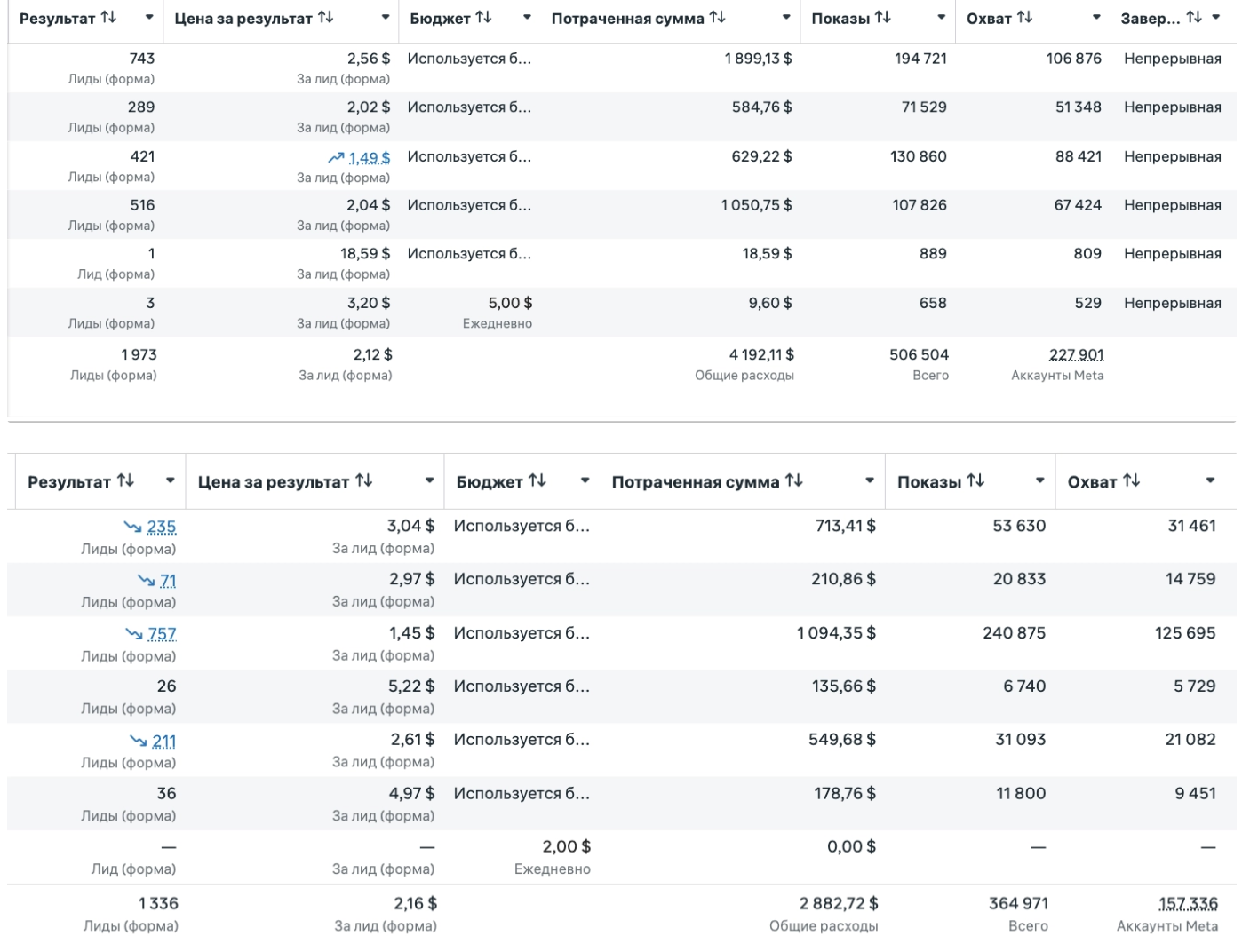The height and width of the screenshot is (952, 1258).
Task: Select the 4 192,11 $ total spend
Action: point(761,355)
